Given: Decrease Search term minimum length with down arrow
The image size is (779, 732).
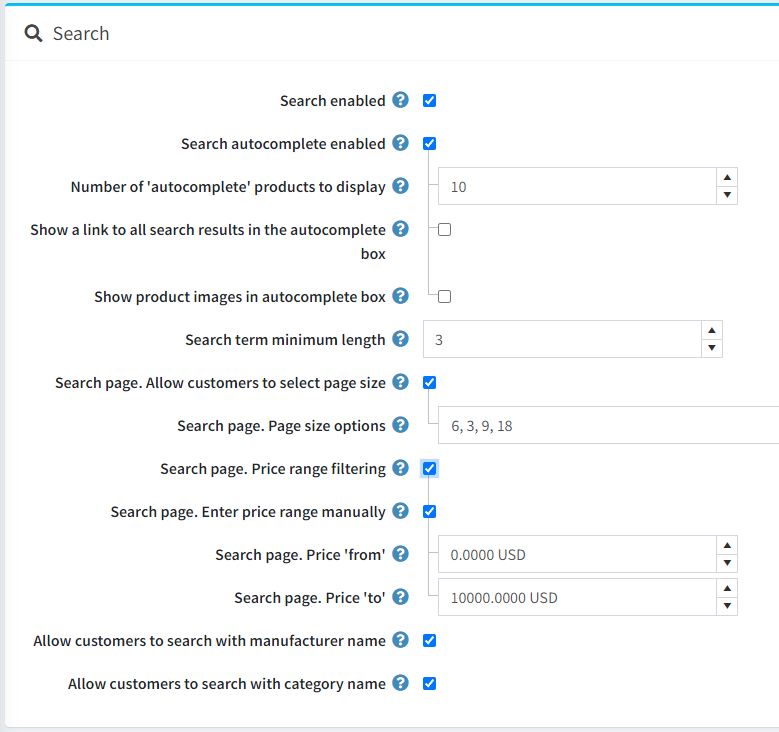Looking at the screenshot, I should (x=712, y=348).
